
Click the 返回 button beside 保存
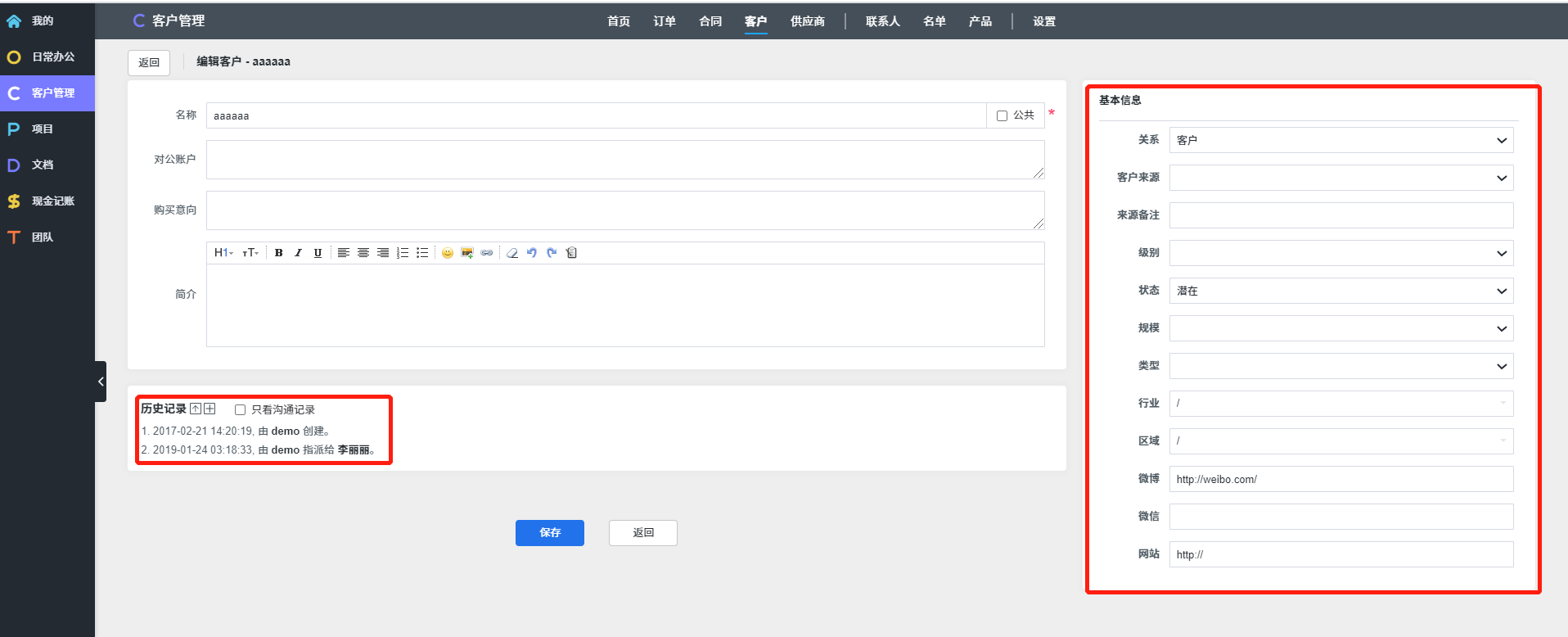click(642, 533)
